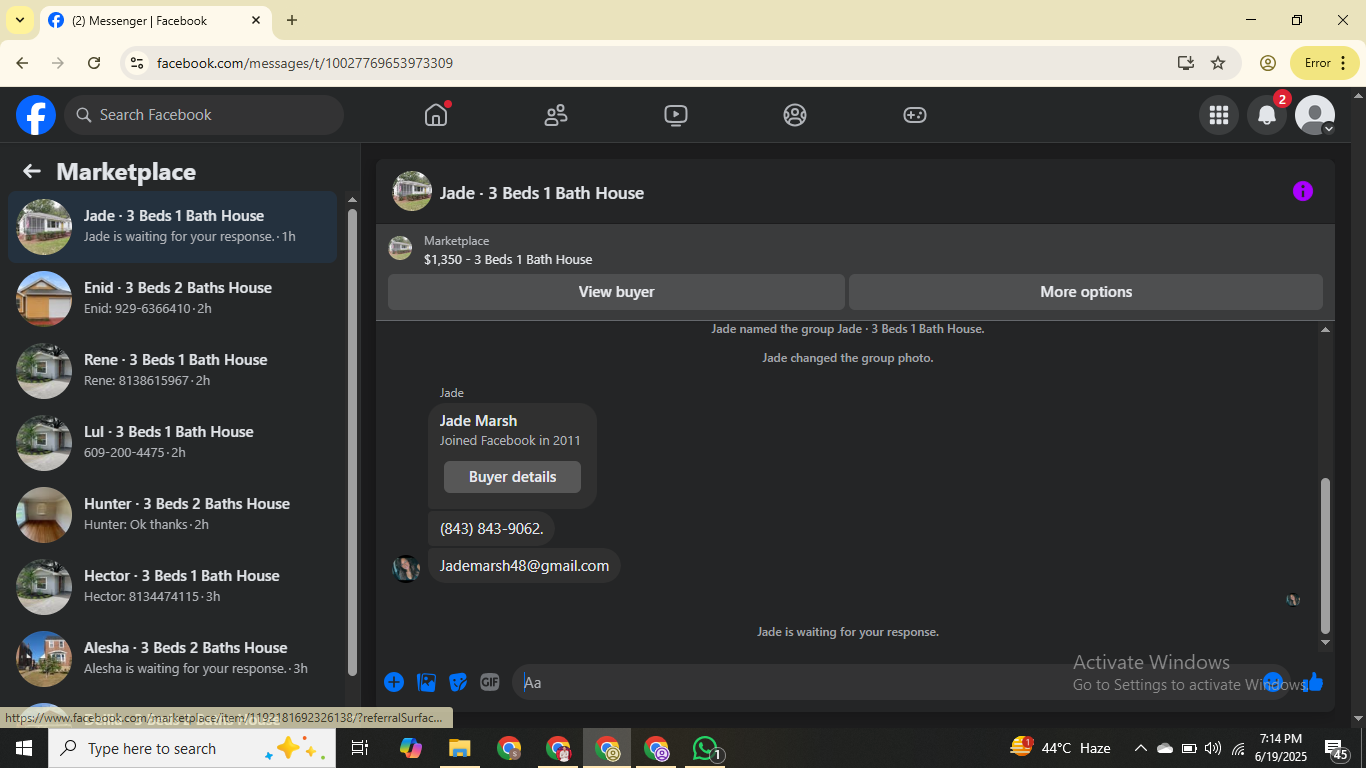The width and height of the screenshot is (1366, 768).
Task: Open the Video icon in top navigation
Action: coord(676,115)
